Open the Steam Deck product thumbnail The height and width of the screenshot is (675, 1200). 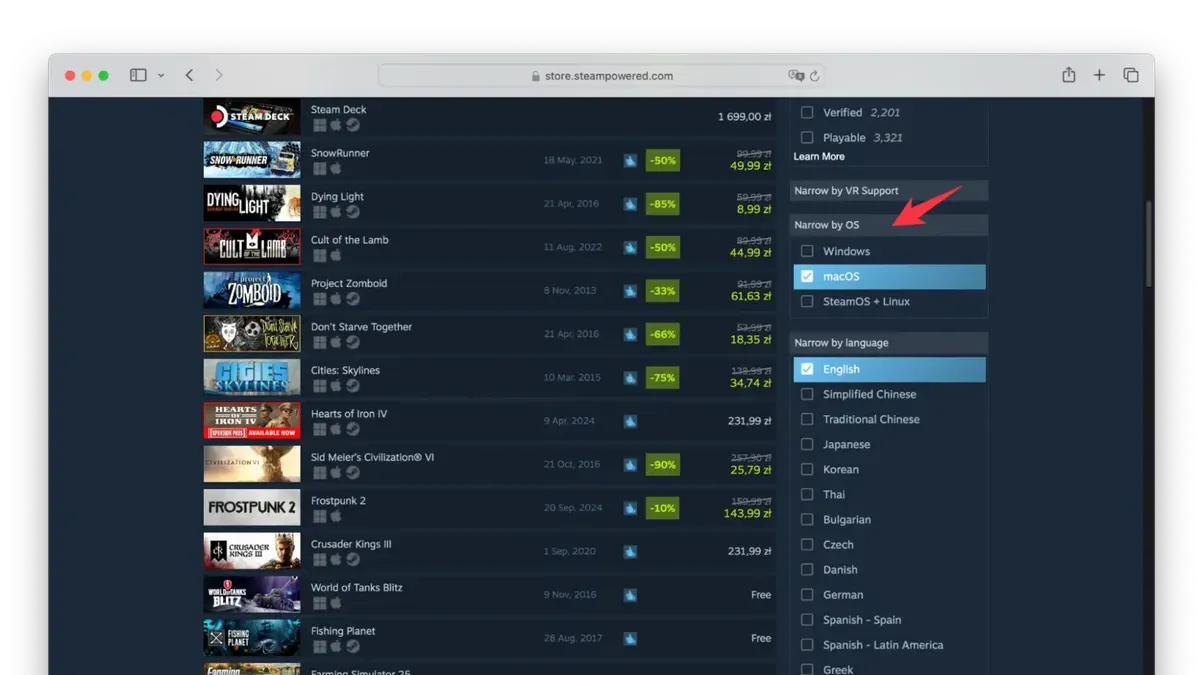click(252, 117)
